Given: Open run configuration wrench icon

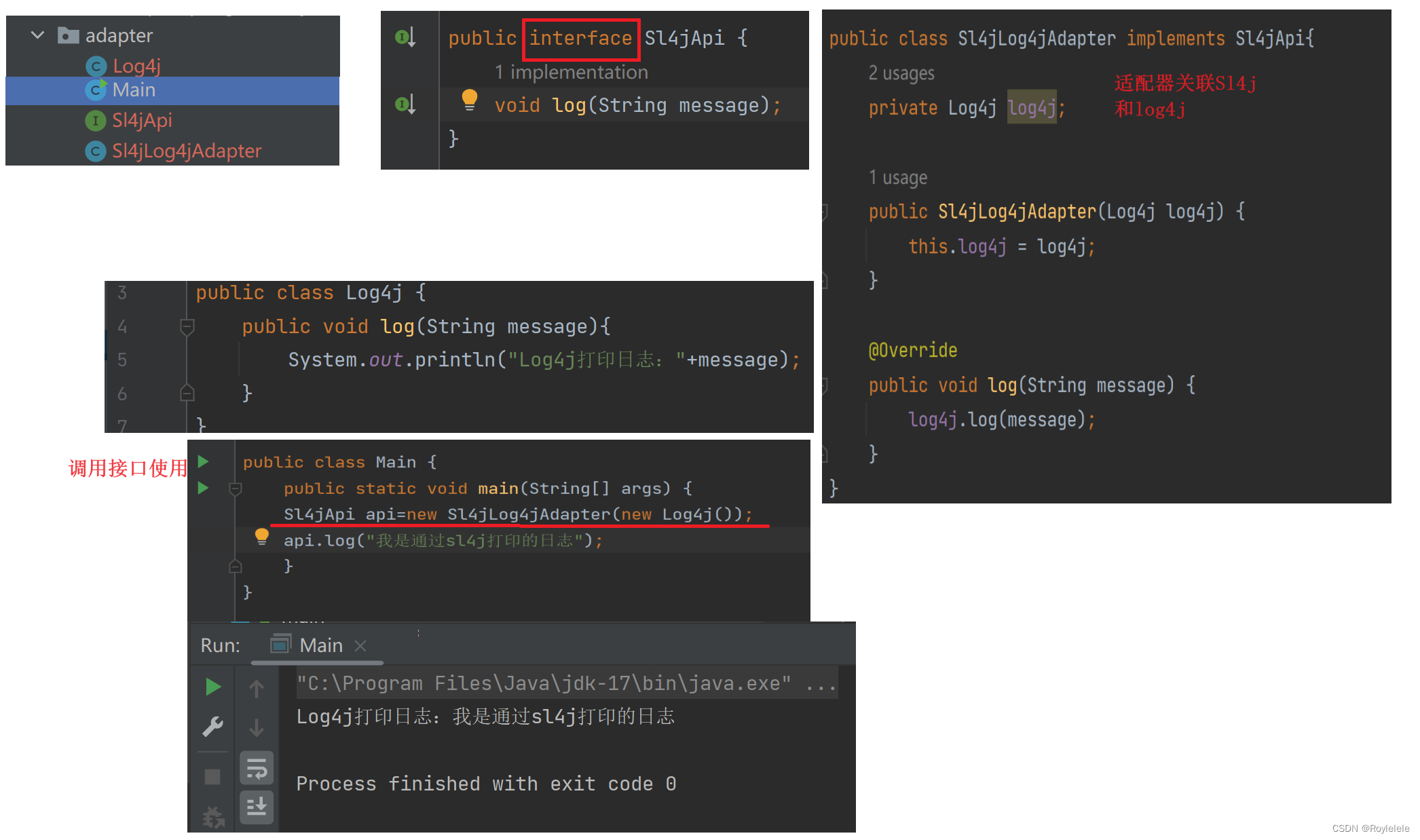Looking at the screenshot, I should [x=213, y=727].
